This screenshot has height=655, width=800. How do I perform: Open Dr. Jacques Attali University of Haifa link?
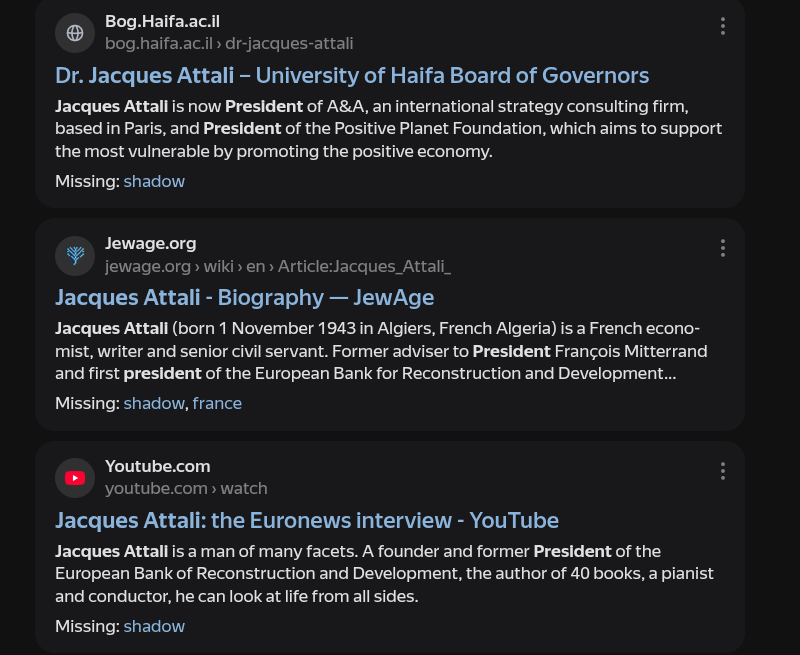tap(352, 75)
